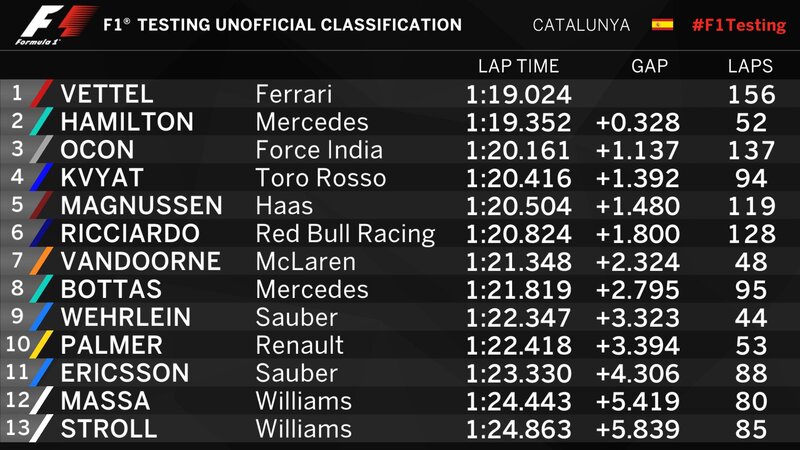This screenshot has height=450, width=800.
Task: Select Vettel's 1:19.024 lap time
Action: click(x=518, y=95)
